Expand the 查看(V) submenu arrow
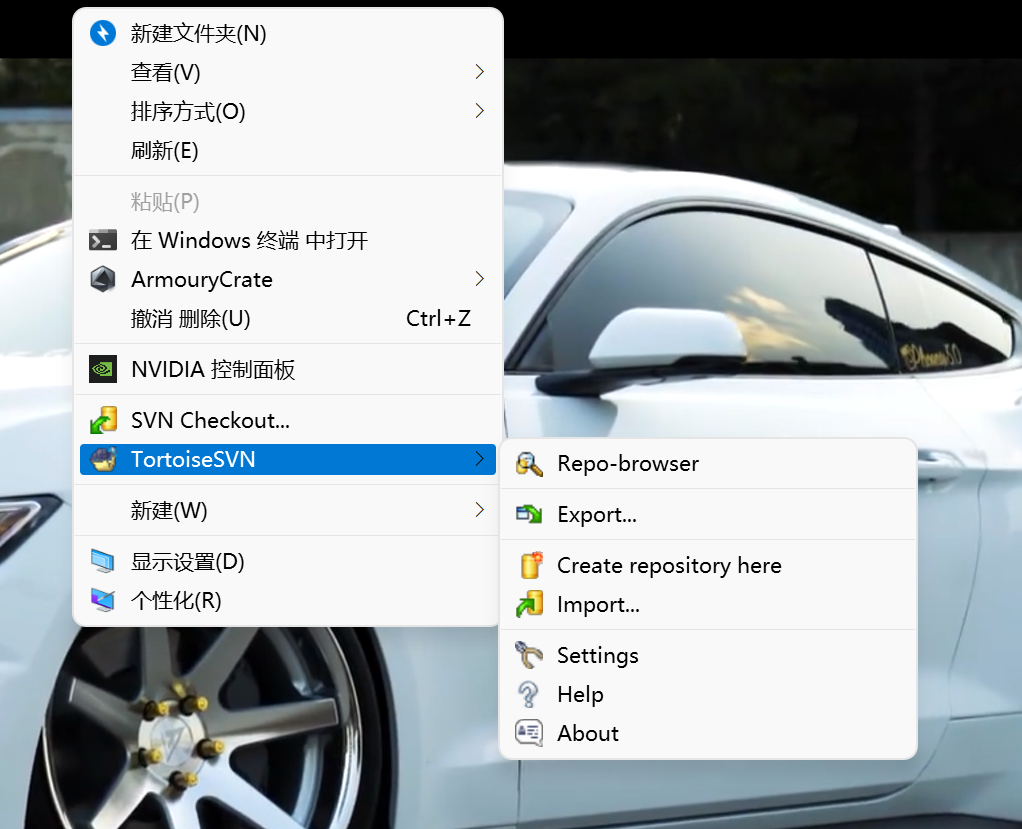The height and width of the screenshot is (829, 1022). point(480,72)
